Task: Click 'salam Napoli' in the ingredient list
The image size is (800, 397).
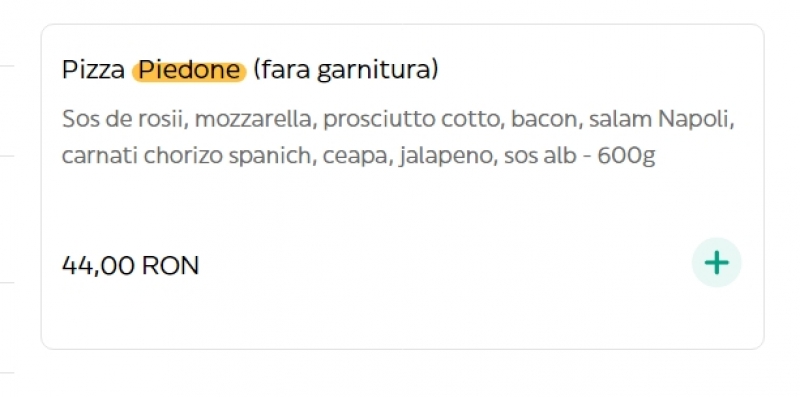Action: pos(661,120)
